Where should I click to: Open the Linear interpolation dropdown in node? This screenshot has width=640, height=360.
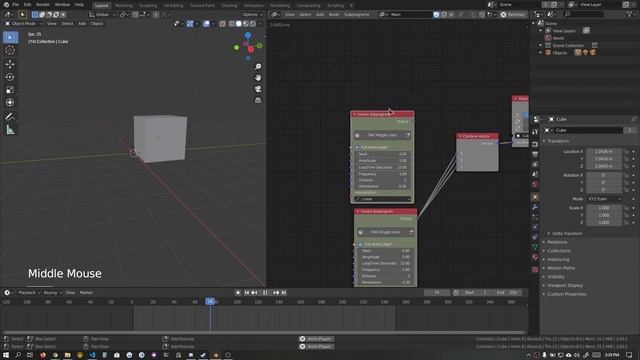coord(382,199)
